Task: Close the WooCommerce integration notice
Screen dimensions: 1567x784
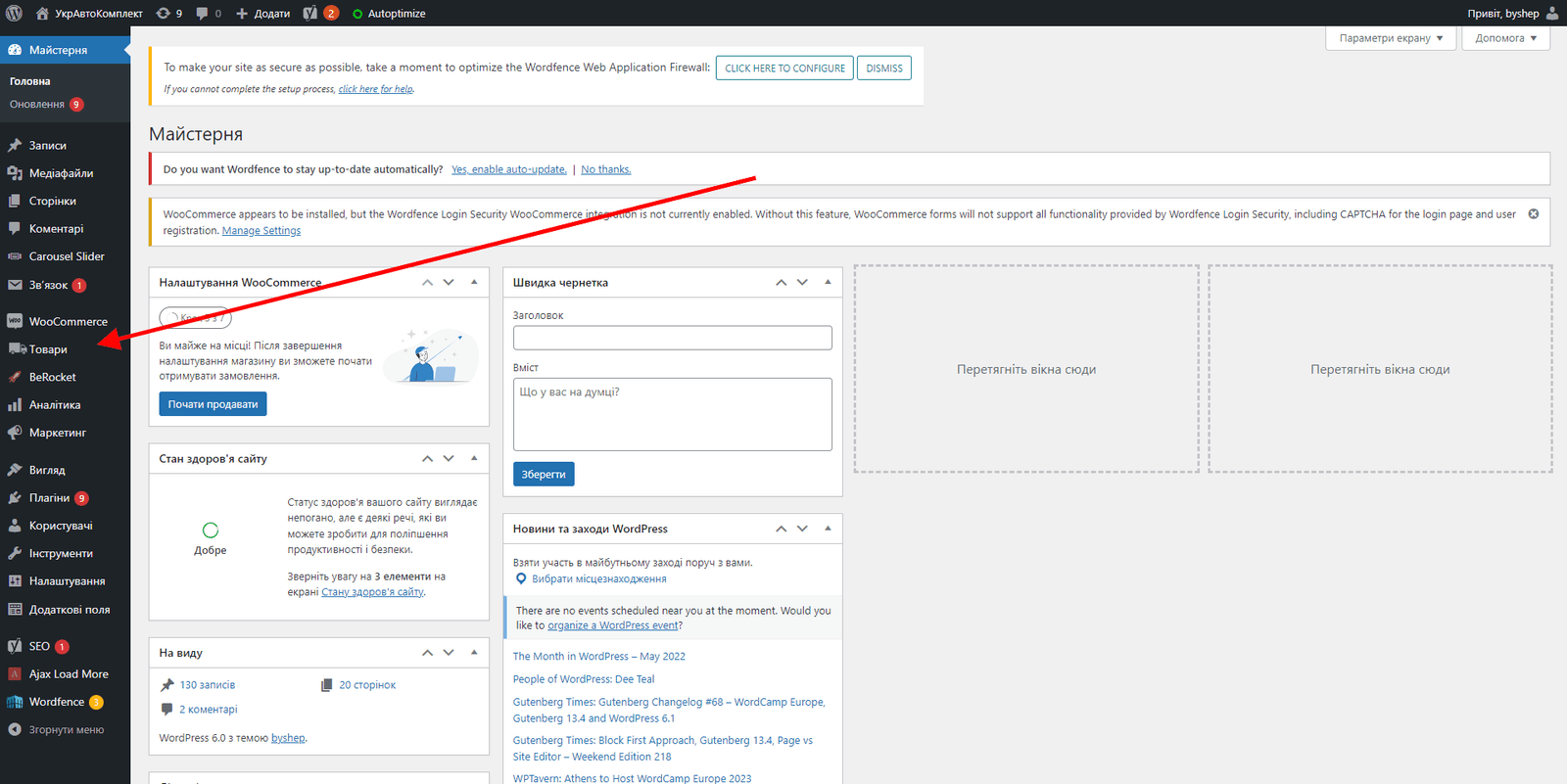Action: [x=1534, y=213]
